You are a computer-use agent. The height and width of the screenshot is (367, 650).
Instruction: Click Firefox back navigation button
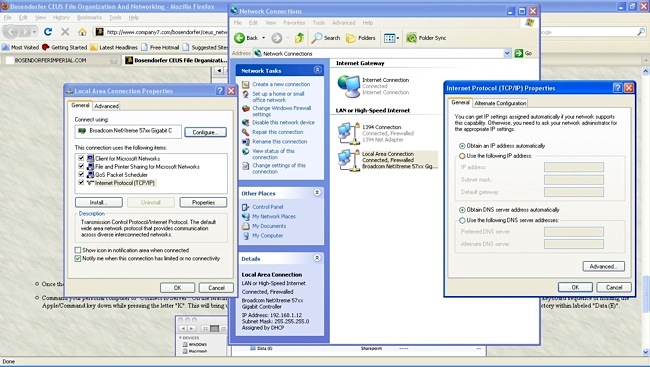(x=11, y=32)
